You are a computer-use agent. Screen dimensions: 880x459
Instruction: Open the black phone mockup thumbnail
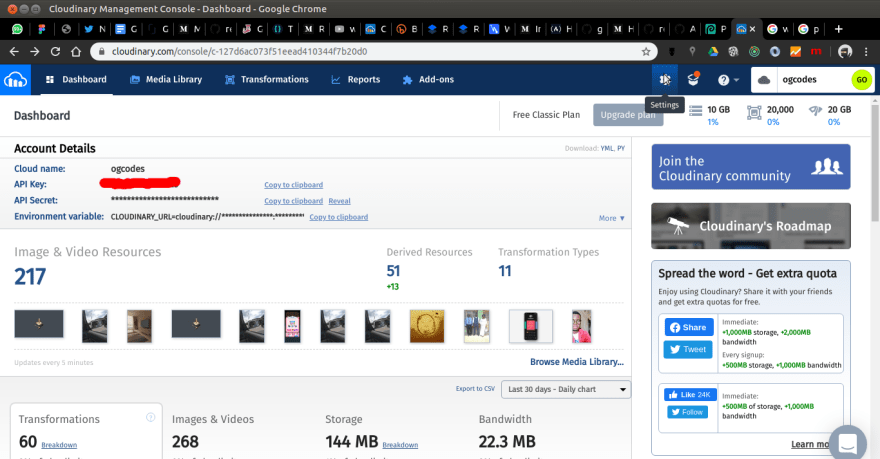(530, 326)
